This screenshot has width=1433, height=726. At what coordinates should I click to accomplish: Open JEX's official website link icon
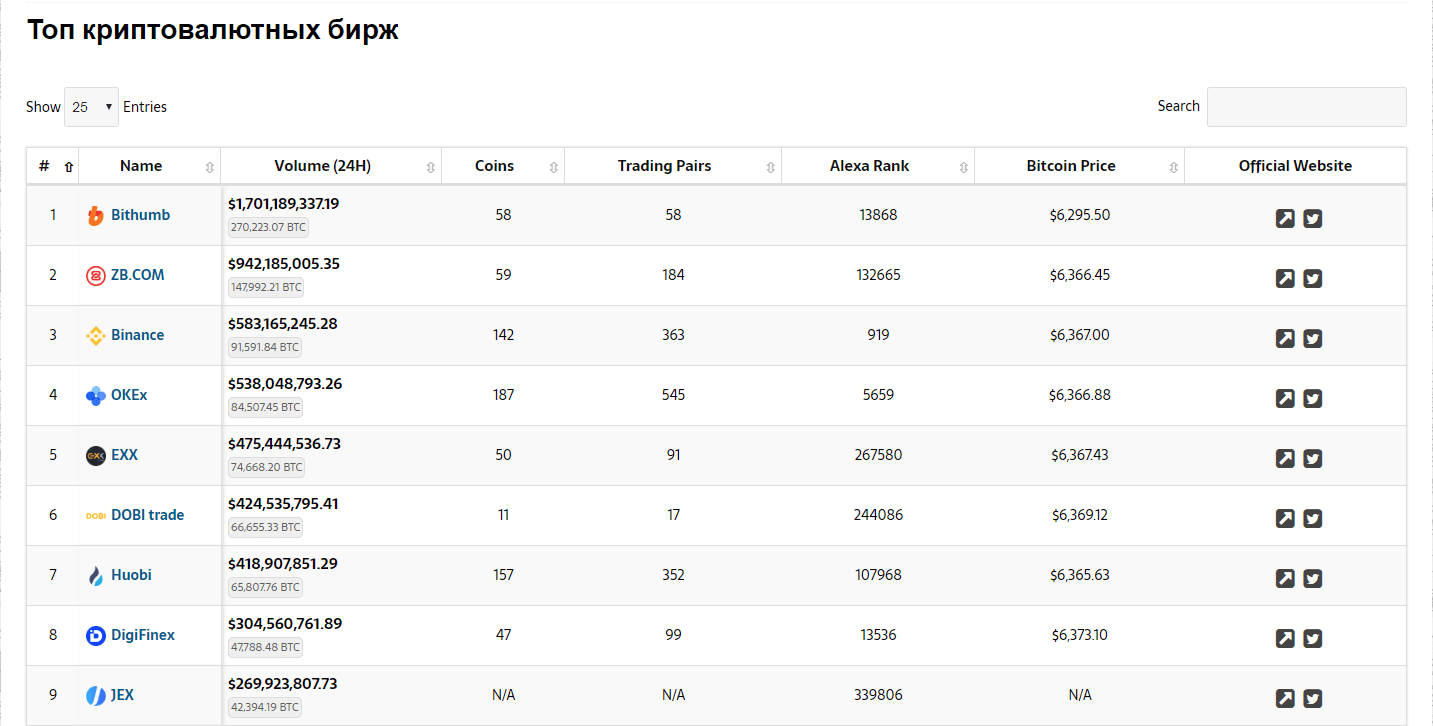click(x=1285, y=698)
